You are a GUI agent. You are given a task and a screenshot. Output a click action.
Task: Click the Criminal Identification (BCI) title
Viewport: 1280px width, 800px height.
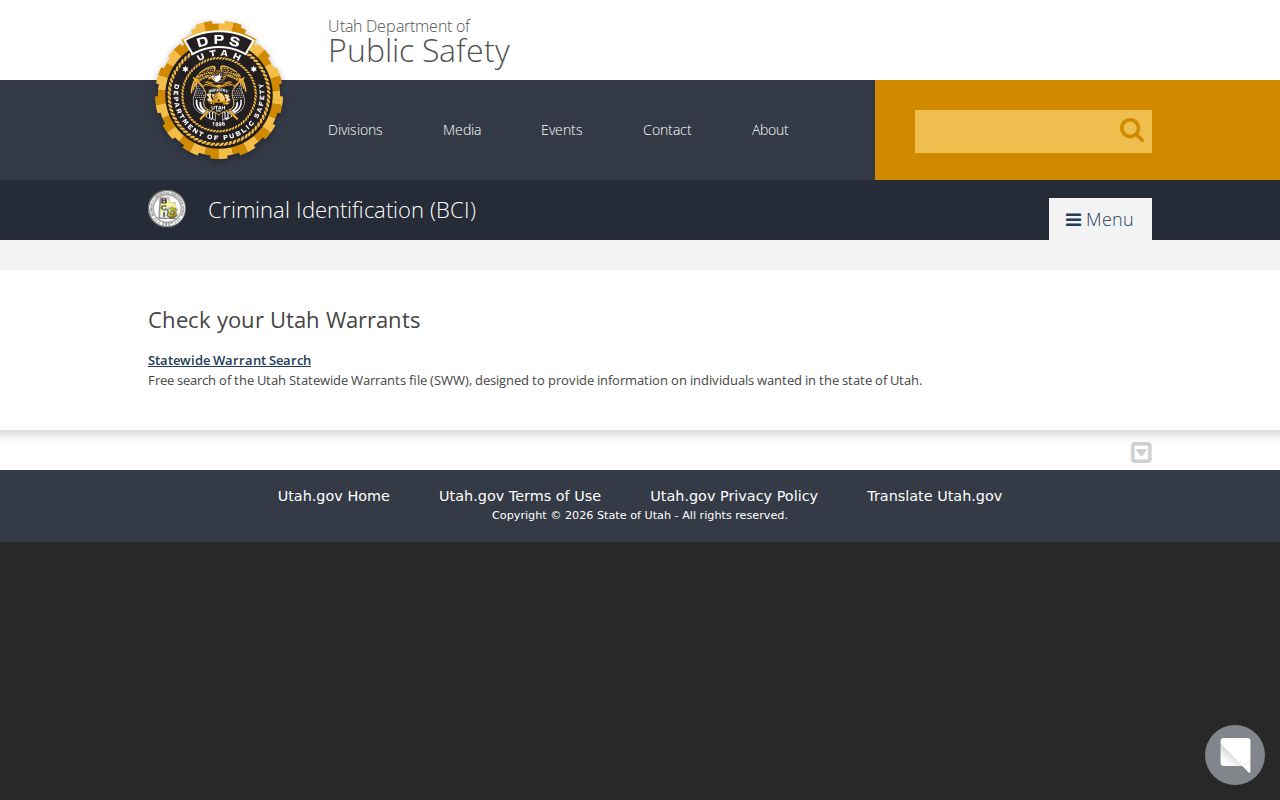(x=342, y=210)
